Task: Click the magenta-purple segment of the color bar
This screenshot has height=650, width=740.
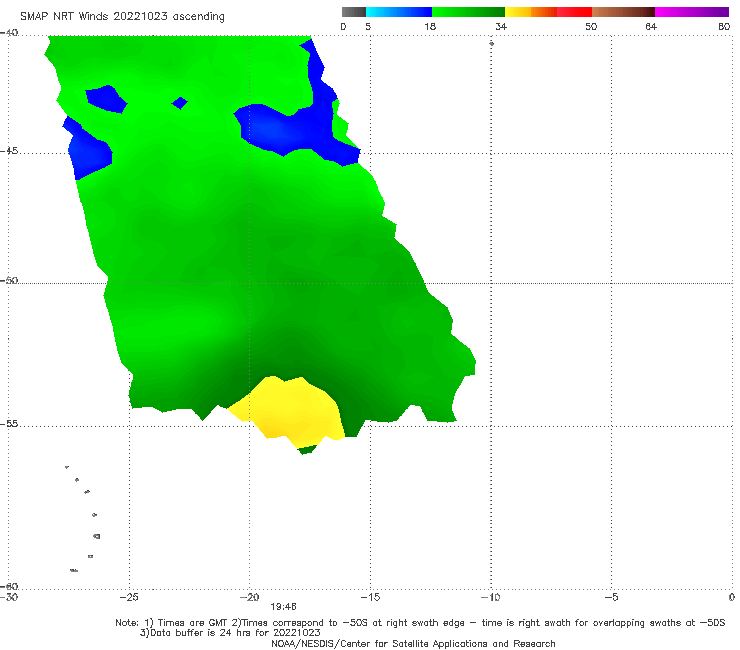Action: pyautogui.click(x=692, y=12)
